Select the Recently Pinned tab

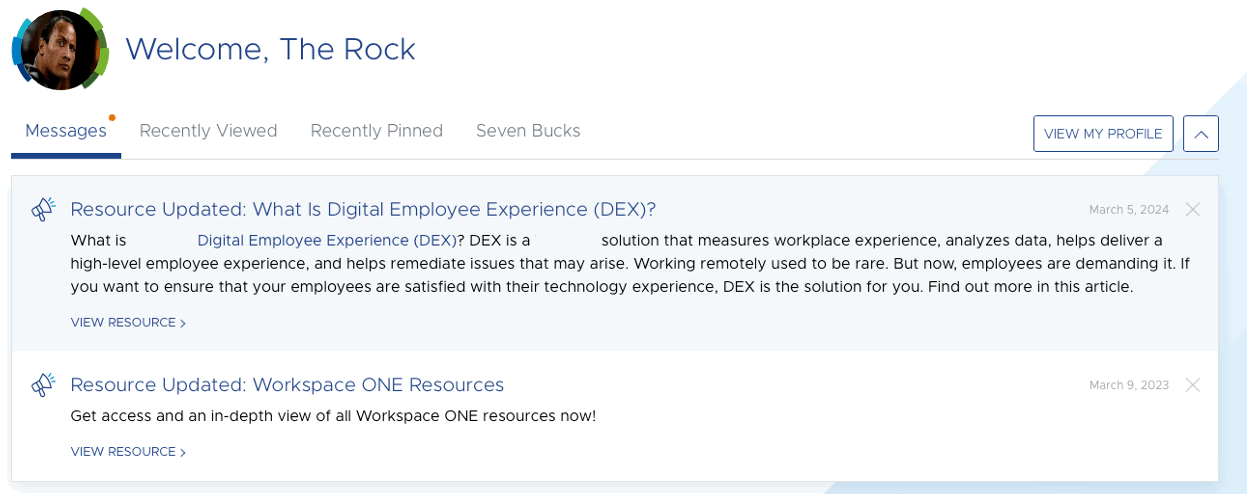tap(376, 131)
